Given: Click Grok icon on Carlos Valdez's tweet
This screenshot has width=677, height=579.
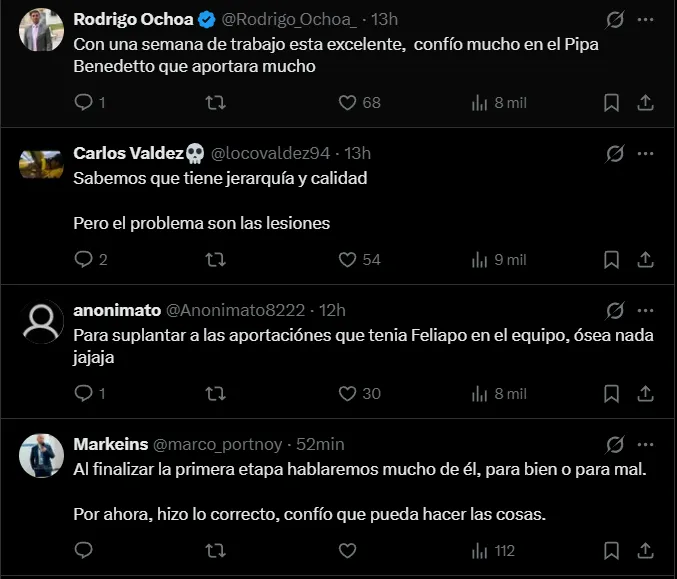Looking at the screenshot, I should [x=615, y=154].
